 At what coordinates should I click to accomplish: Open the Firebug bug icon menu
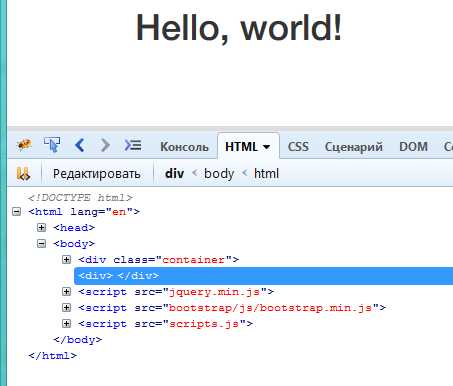pos(24,145)
